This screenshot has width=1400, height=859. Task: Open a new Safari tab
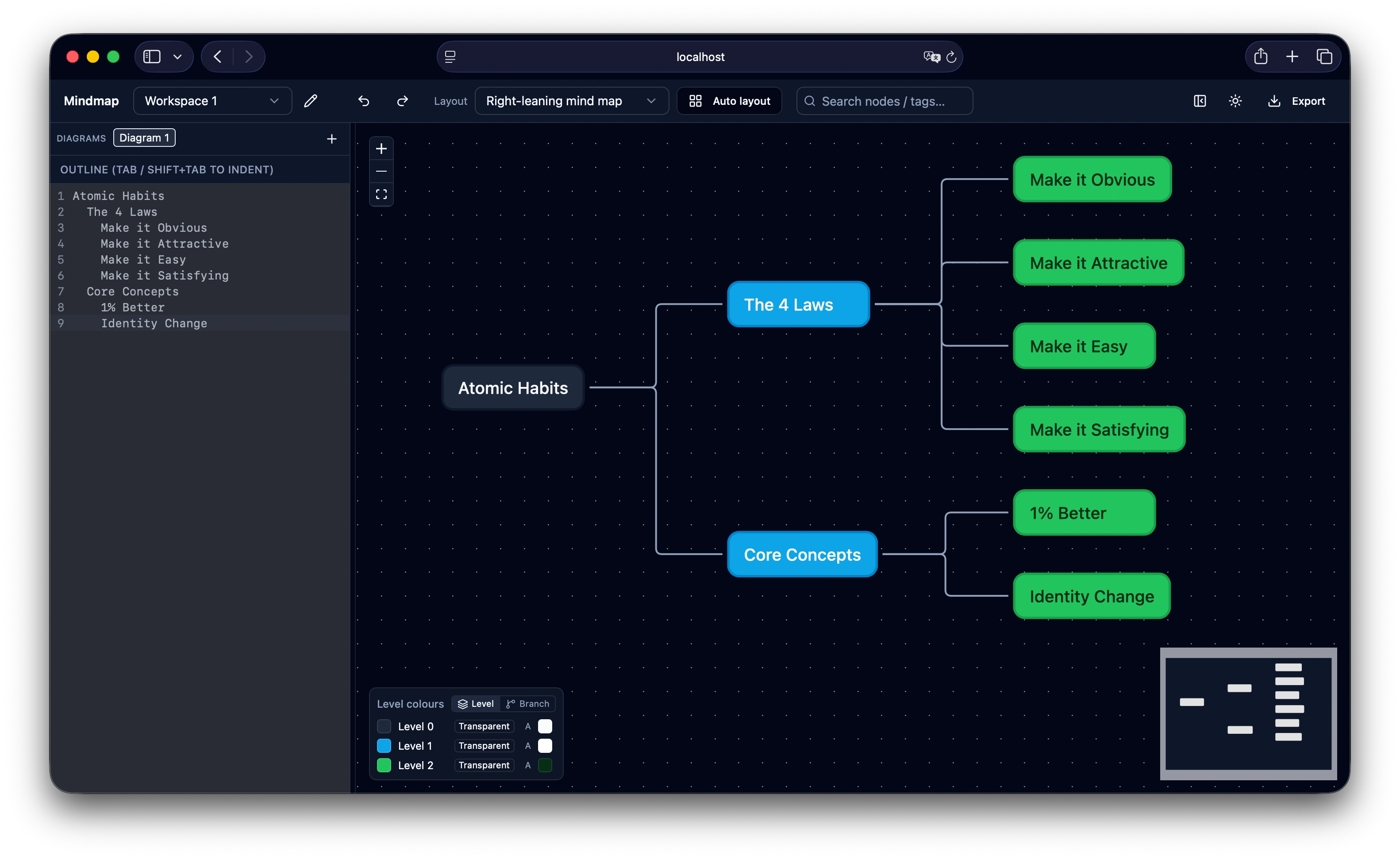point(1292,57)
